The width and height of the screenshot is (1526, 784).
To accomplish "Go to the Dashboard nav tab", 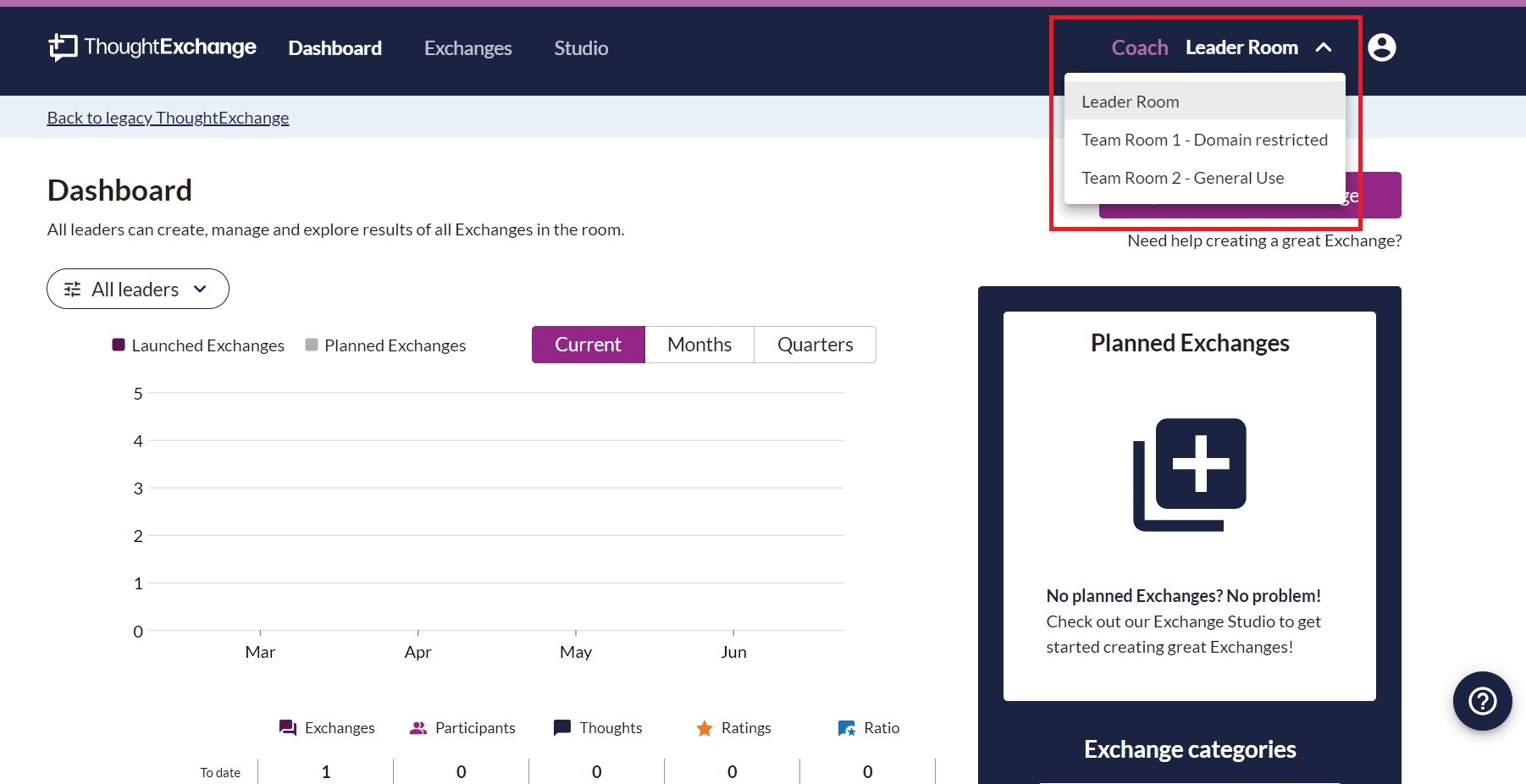I will point(335,48).
